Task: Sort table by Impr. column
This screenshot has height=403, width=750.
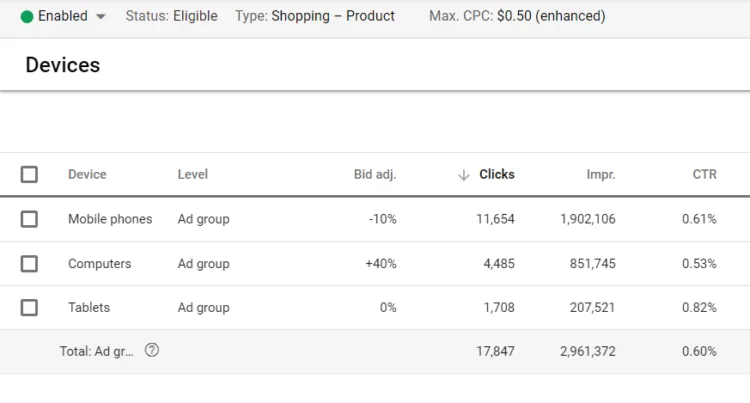Action: coord(600,174)
